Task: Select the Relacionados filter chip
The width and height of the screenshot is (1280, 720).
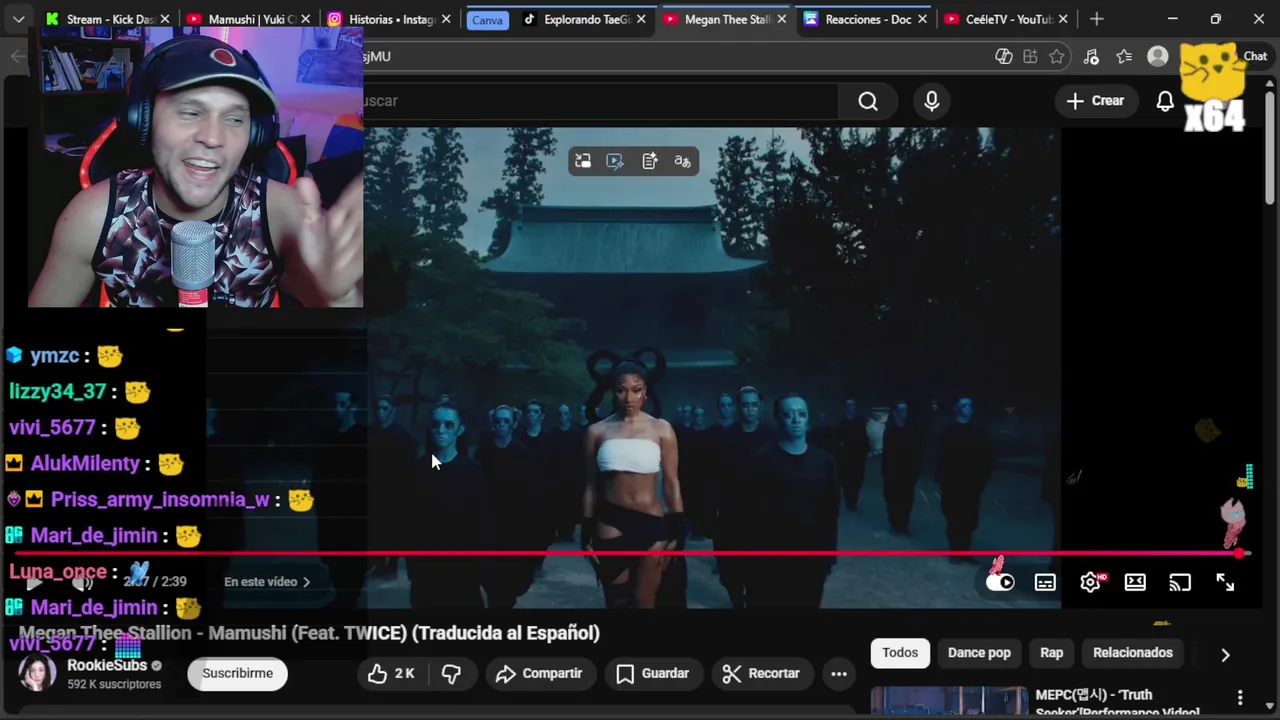Action: click(x=1133, y=653)
